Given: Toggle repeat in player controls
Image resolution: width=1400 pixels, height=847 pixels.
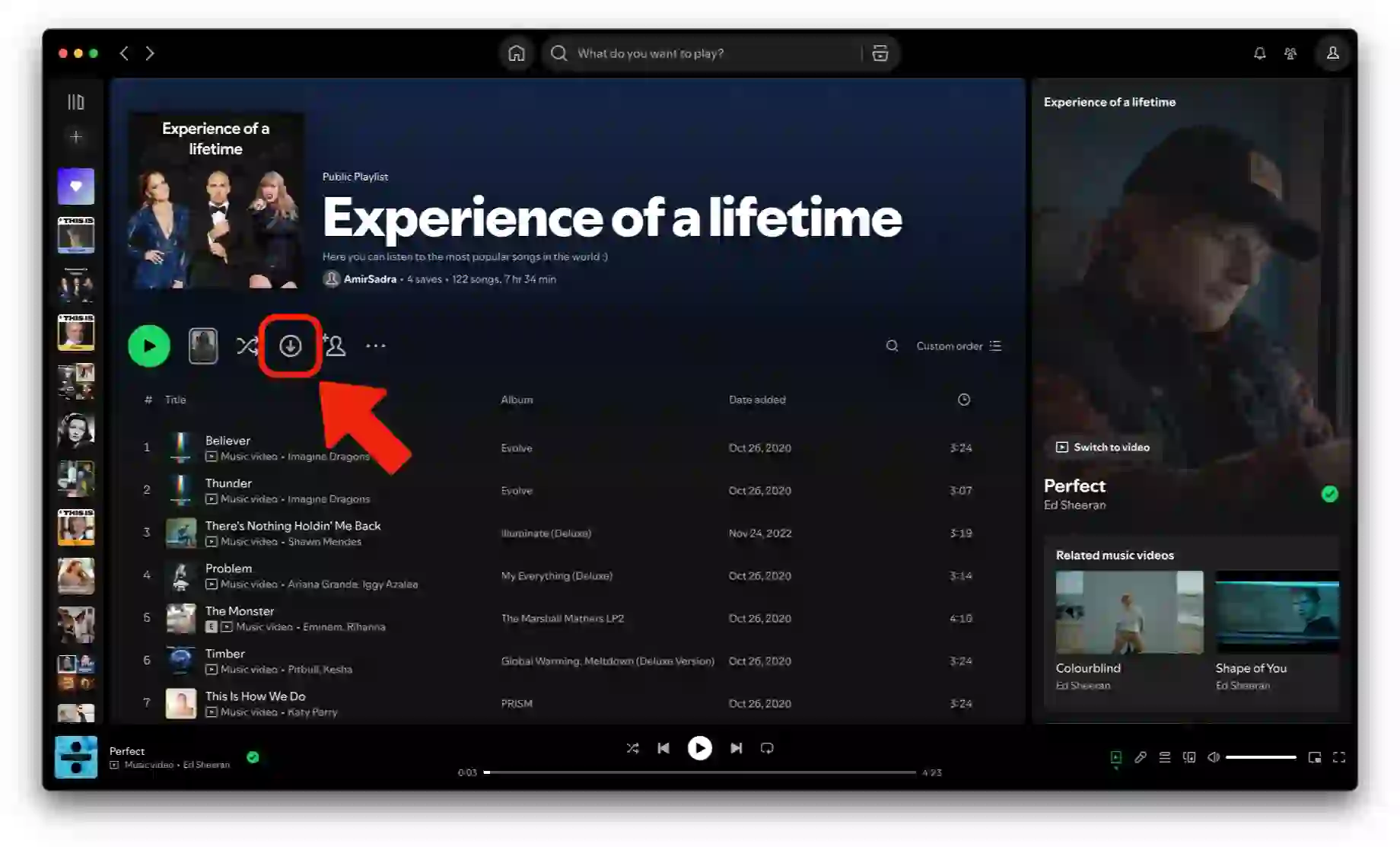Looking at the screenshot, I should tap(767, 748).
